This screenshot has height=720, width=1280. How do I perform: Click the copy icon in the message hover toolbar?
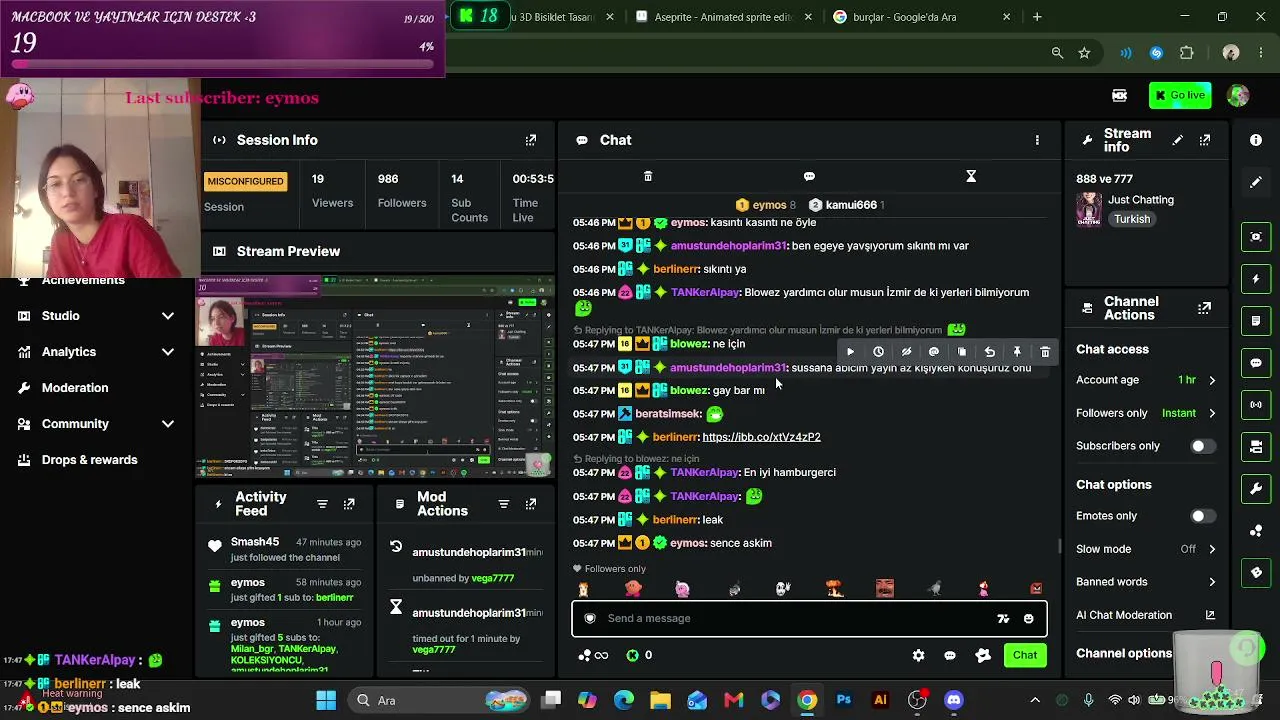click(x=962, y=352)
